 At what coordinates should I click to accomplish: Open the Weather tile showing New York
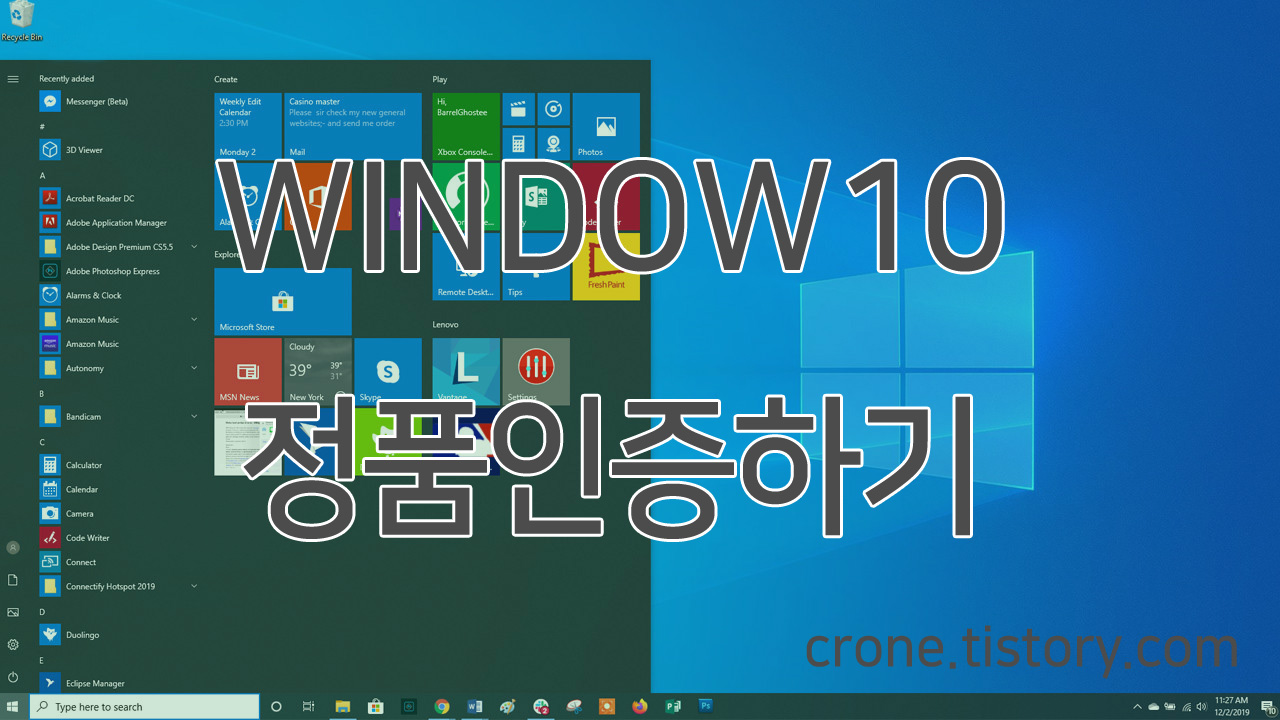[x=318, y=371]
